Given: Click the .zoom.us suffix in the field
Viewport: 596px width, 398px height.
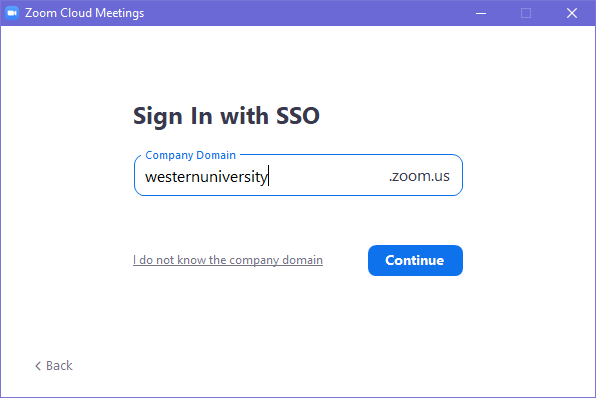Looking at the screenshot, I should pos(419,176).
